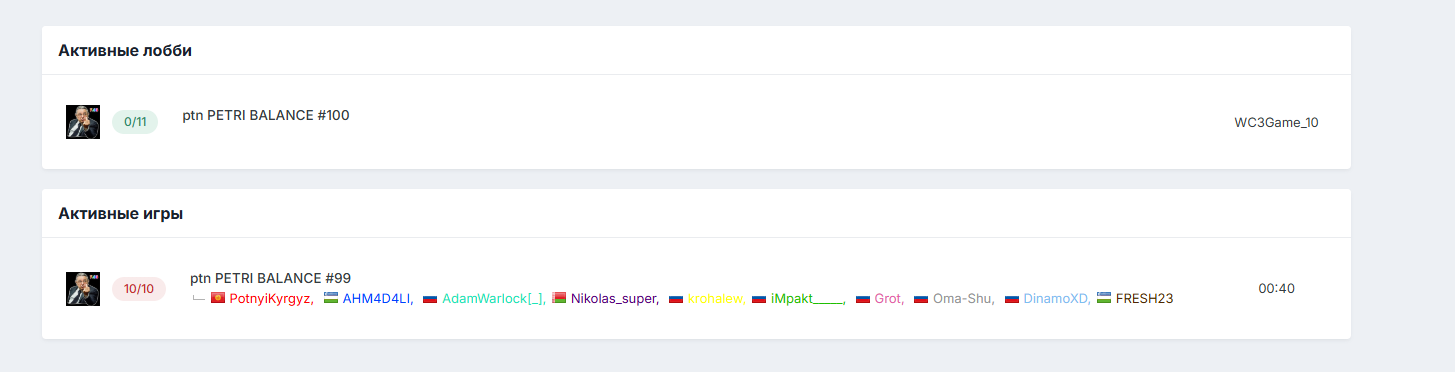
Task: Open player Nikolas_super profile
Action: coord(614,298)
